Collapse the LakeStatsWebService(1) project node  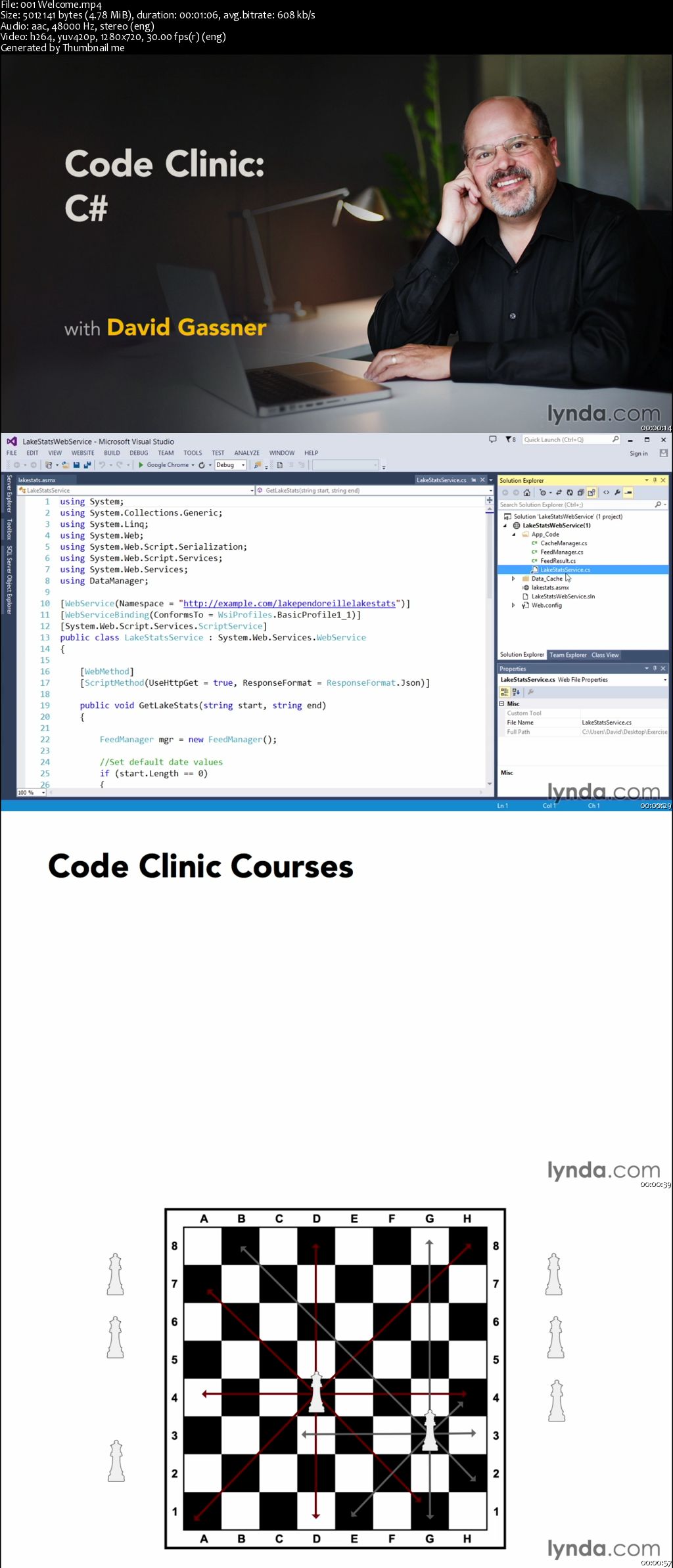(x=505, y=526)
